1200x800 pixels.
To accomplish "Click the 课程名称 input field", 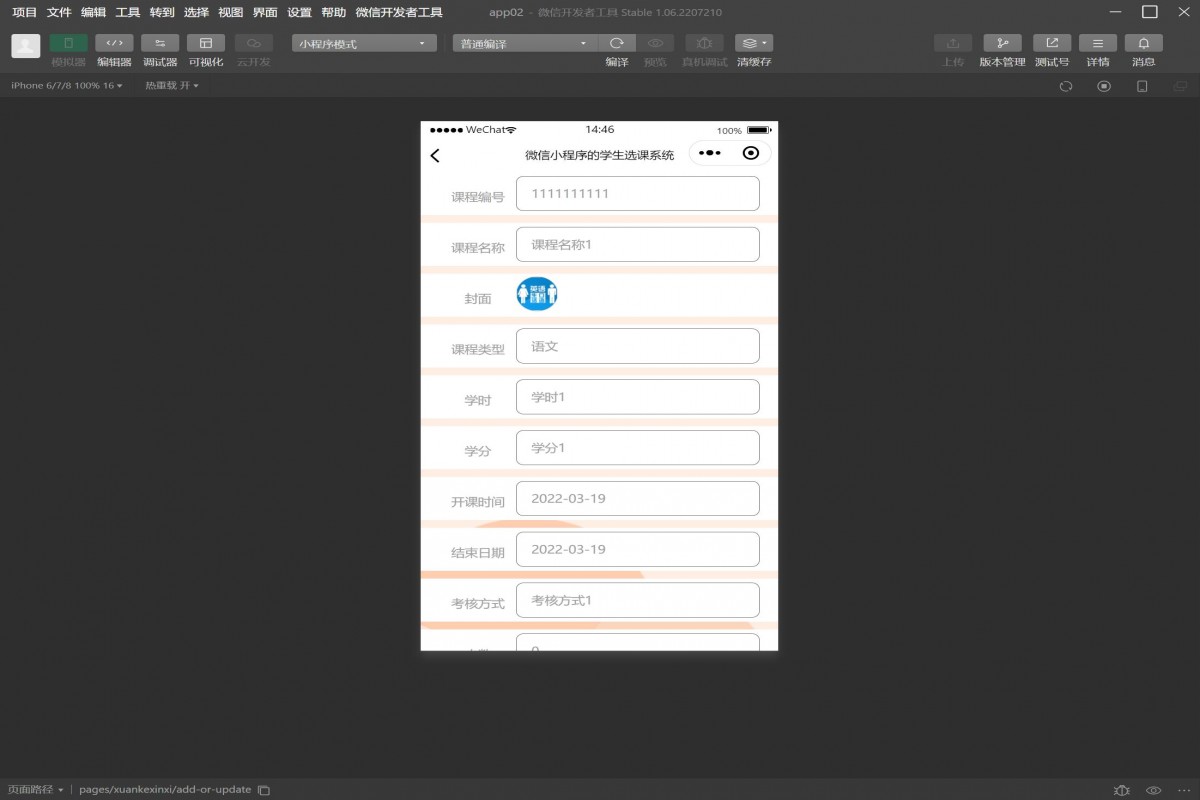I will (x=637, y=245).
